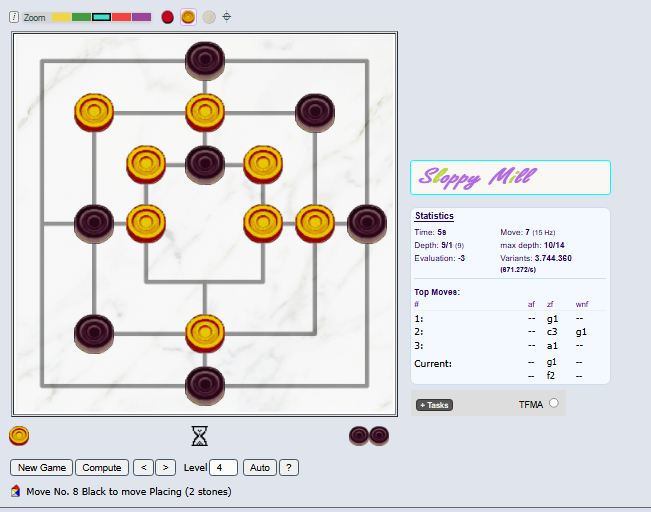Step forward one move with > button
This screenshot has height=512, width=651.
click(x=165, y=468)
